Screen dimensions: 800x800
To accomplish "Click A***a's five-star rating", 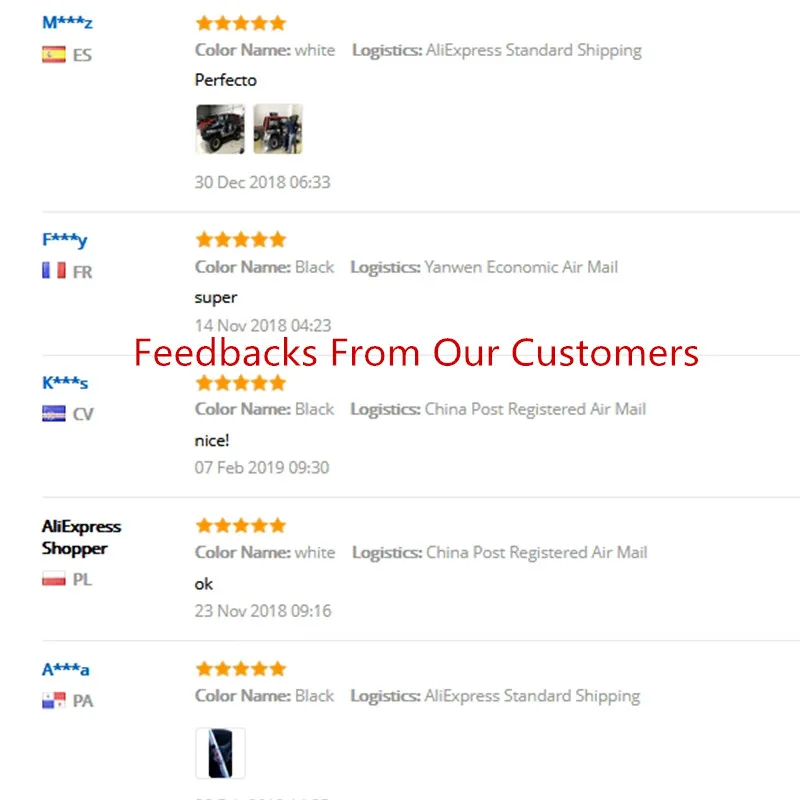I will click(x=240, y=668).
